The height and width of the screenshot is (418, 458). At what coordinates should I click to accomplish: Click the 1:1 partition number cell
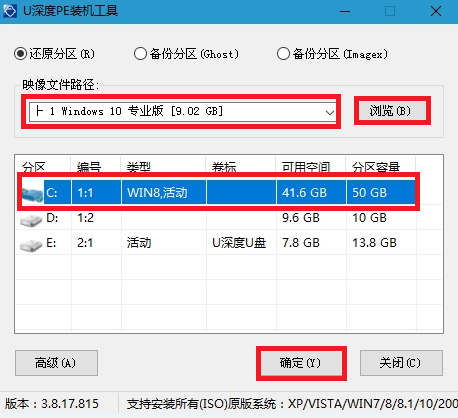tap(85, 193)
